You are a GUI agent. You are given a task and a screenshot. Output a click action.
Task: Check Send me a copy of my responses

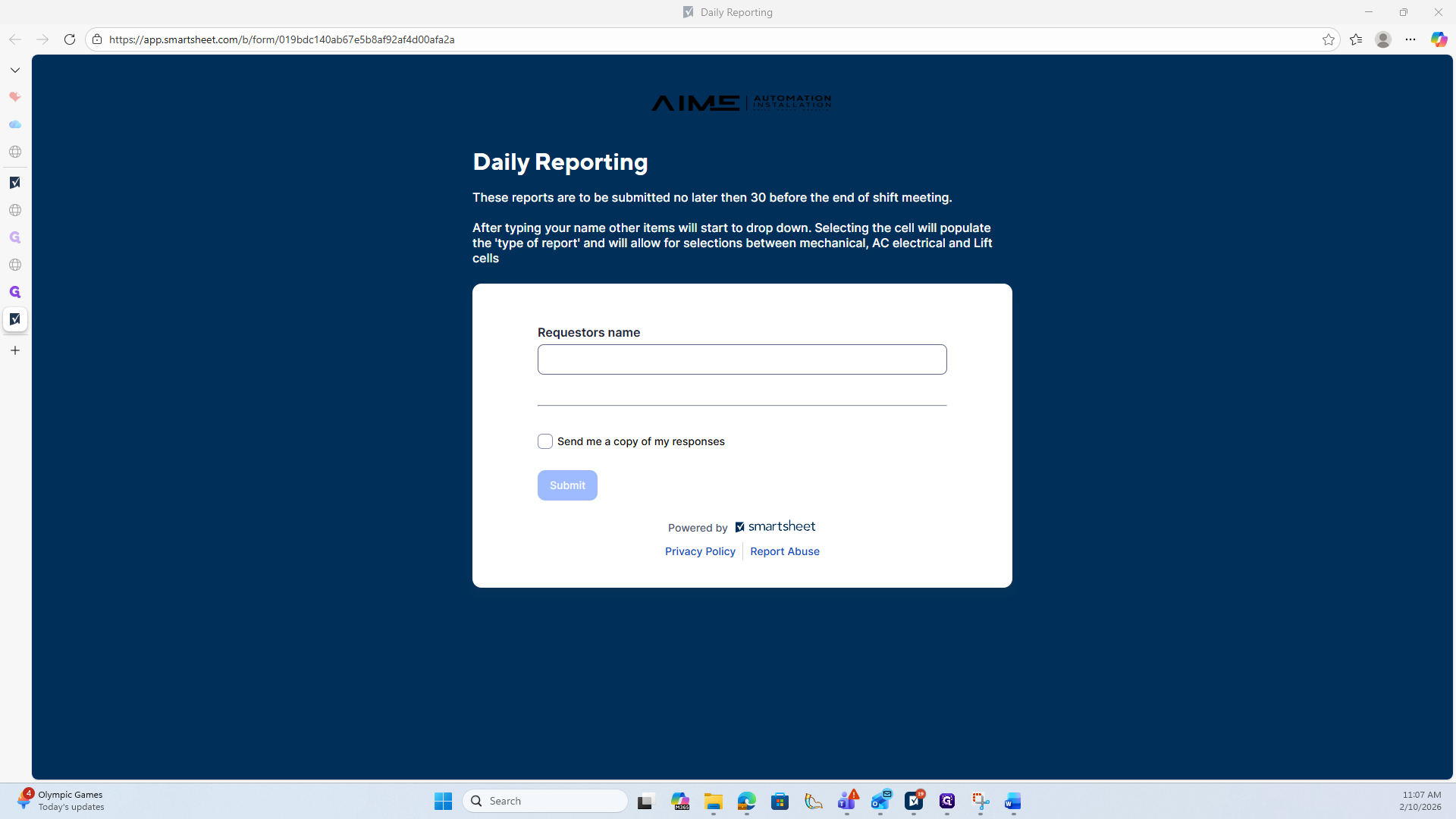[x=544, y=441]
